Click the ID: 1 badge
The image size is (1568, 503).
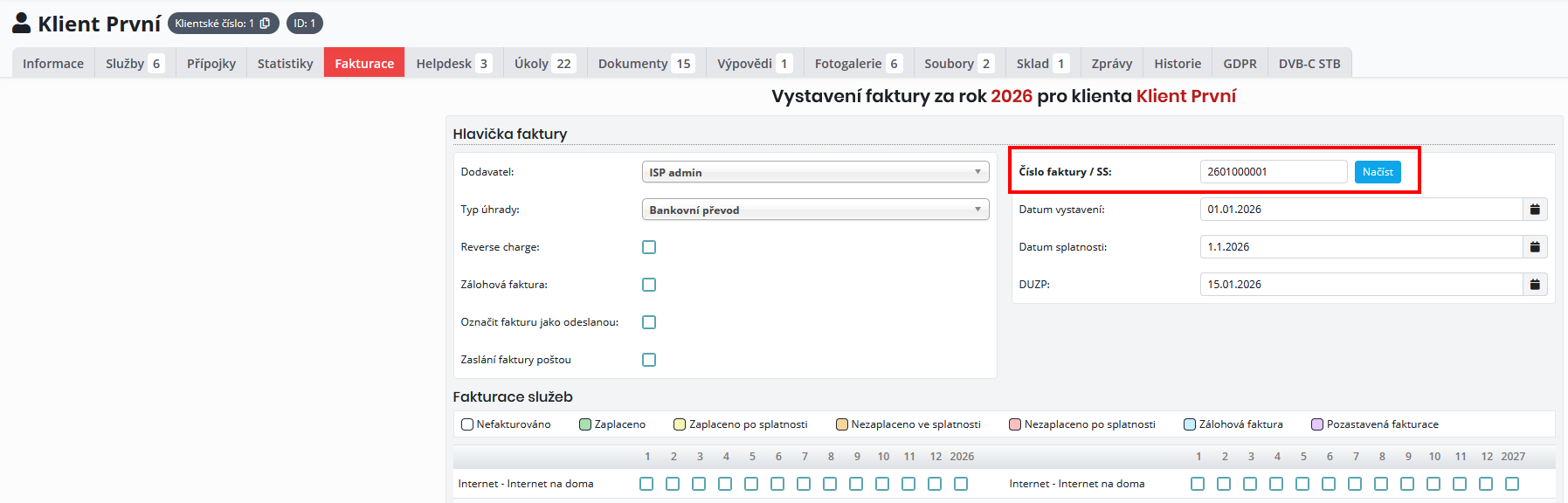(x=304, y=24)
